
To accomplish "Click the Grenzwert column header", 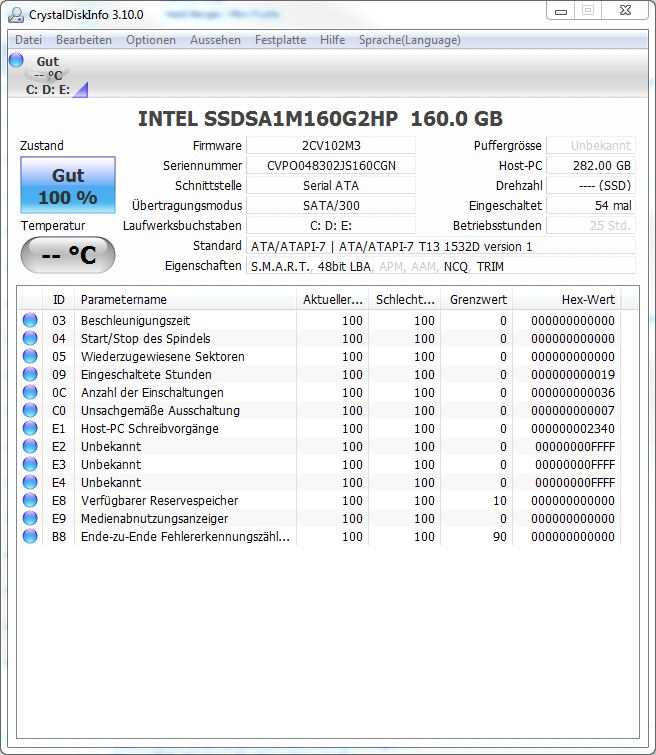I will (477, 299).
